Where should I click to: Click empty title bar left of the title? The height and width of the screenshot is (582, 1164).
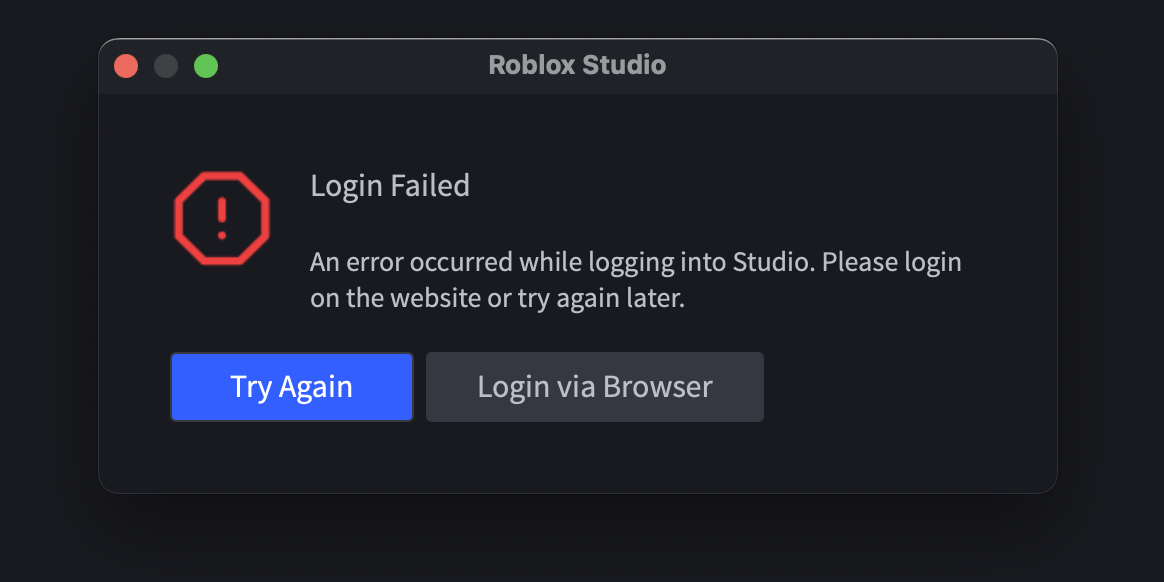click(350, 66)
